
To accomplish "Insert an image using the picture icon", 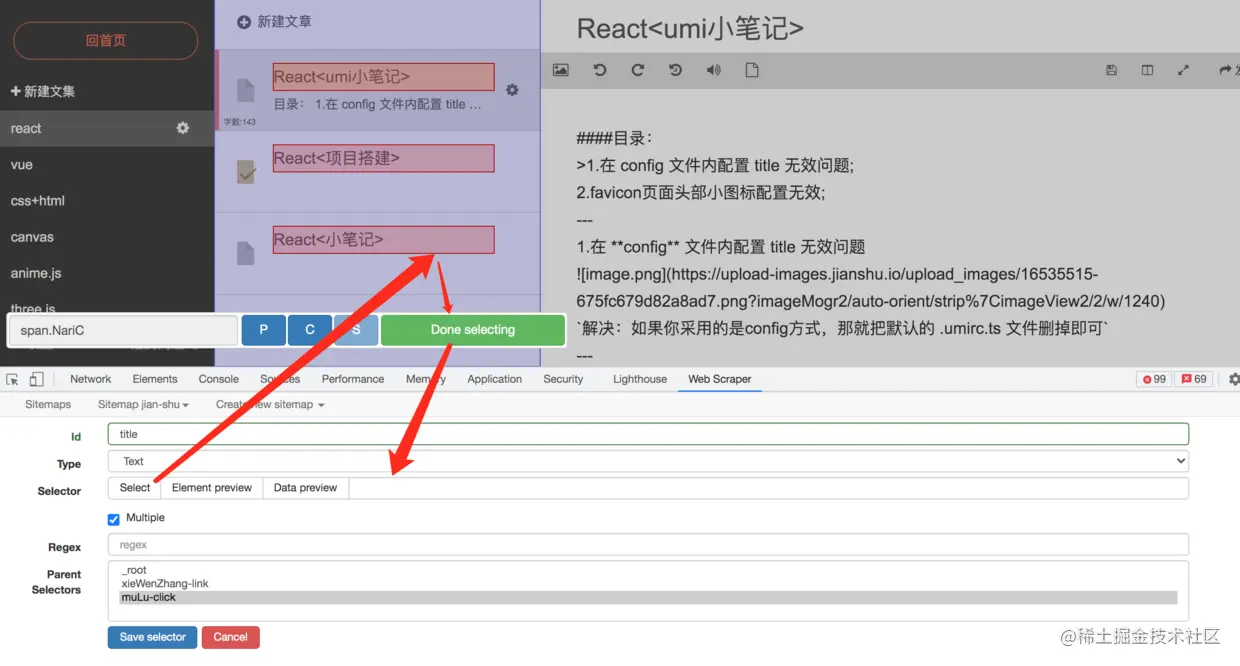I will (561, 70).
